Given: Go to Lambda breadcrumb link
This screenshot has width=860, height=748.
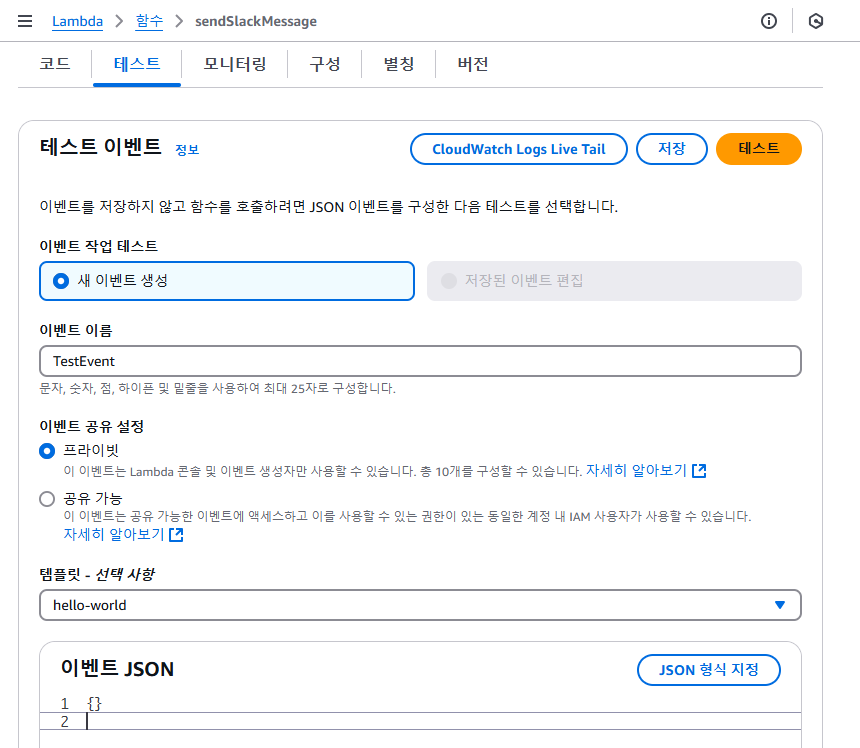Looking at the screenshot, I should point(77,21).
